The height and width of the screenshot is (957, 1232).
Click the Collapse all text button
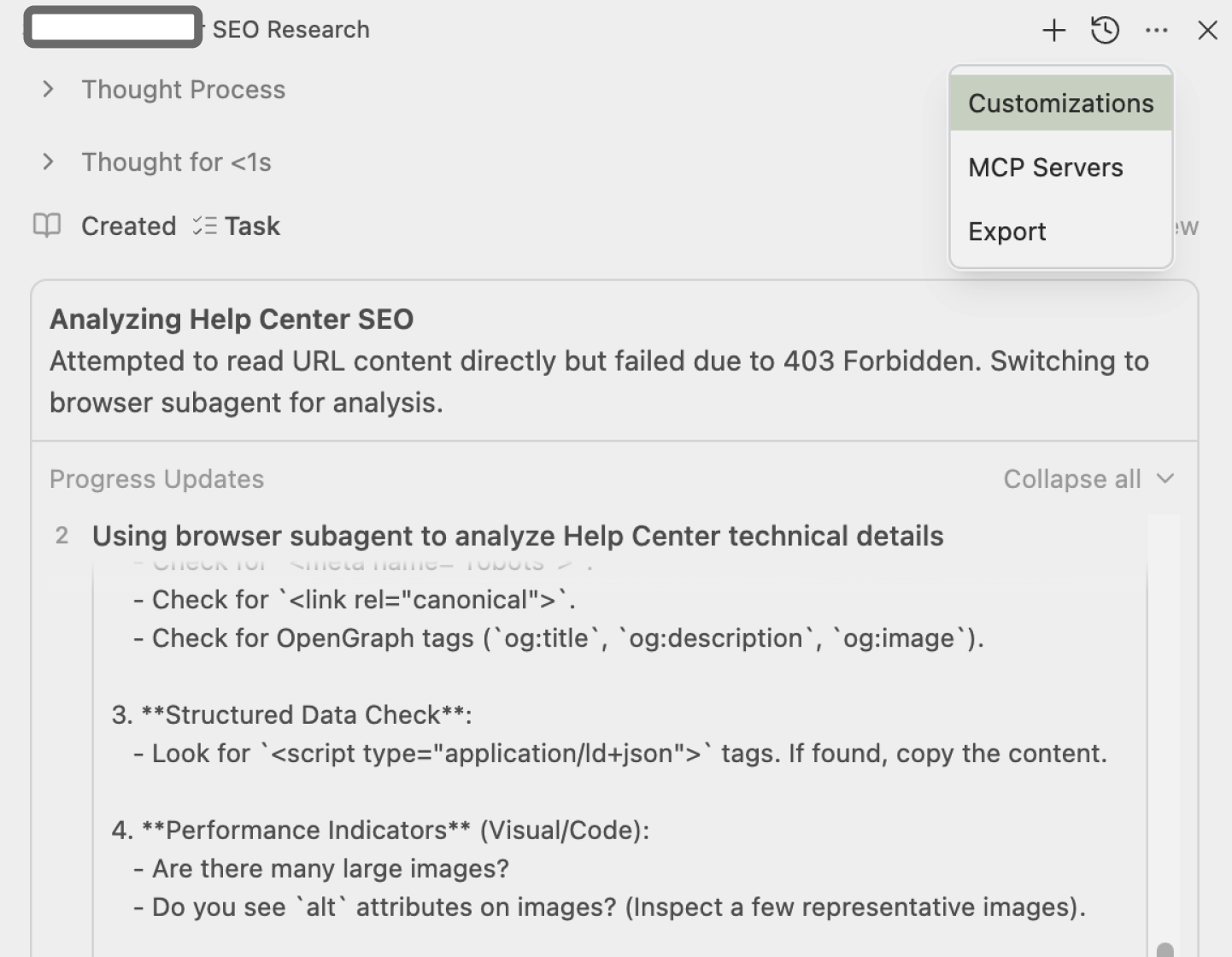[1071, 478]
